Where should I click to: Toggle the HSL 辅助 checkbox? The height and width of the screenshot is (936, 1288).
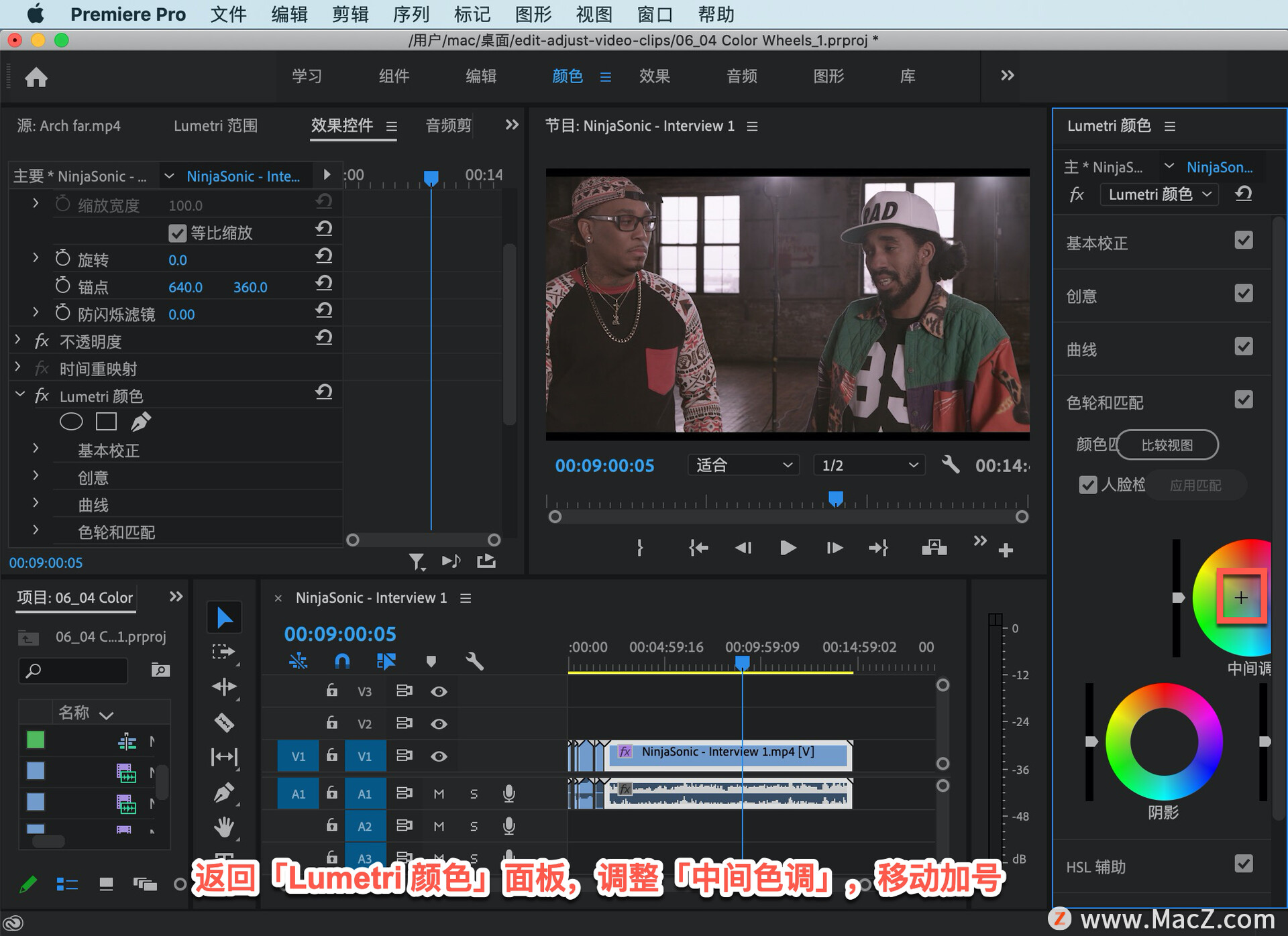(1244, 864)
